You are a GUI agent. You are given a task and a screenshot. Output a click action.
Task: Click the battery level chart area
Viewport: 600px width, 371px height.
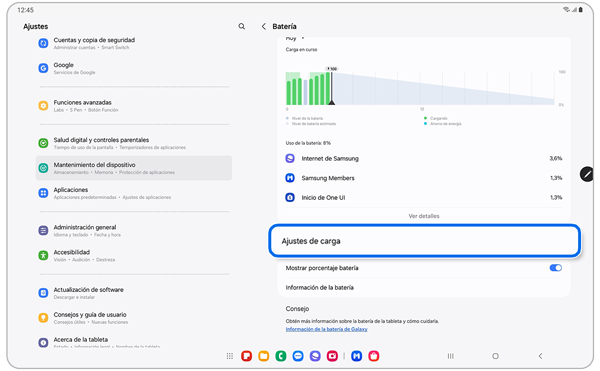pos(420,88)
